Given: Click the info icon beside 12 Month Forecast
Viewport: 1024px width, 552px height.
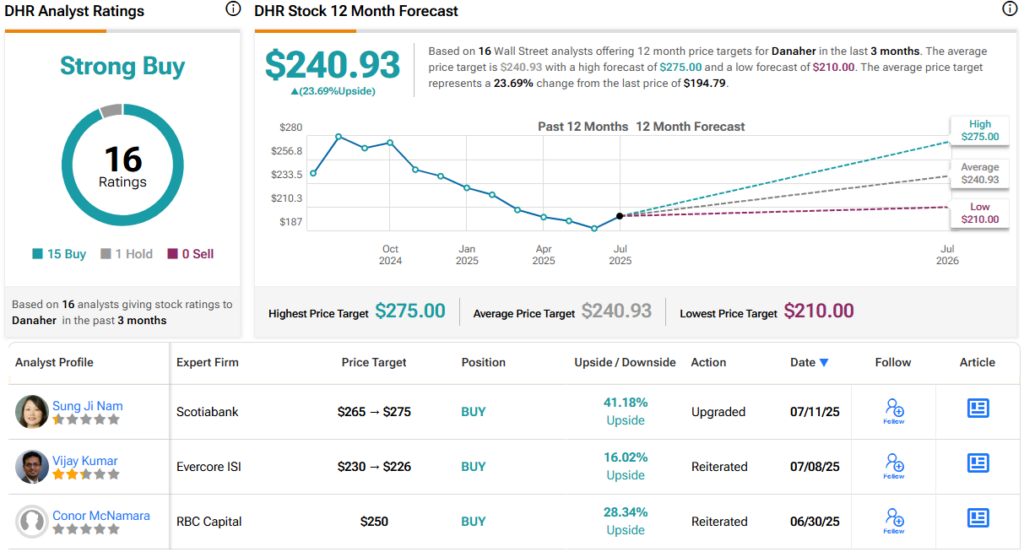Looking at the screenshot, I should click(1009, 10).
